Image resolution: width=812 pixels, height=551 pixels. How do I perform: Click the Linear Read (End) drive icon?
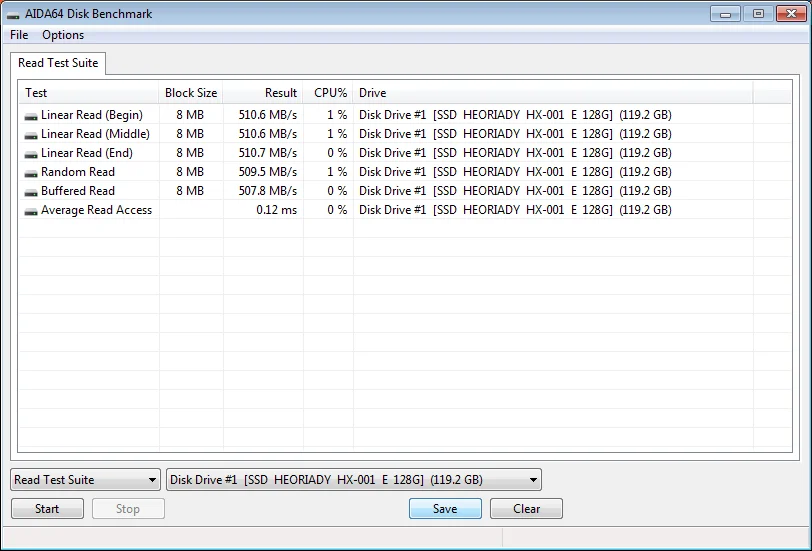tap(31, 154)
